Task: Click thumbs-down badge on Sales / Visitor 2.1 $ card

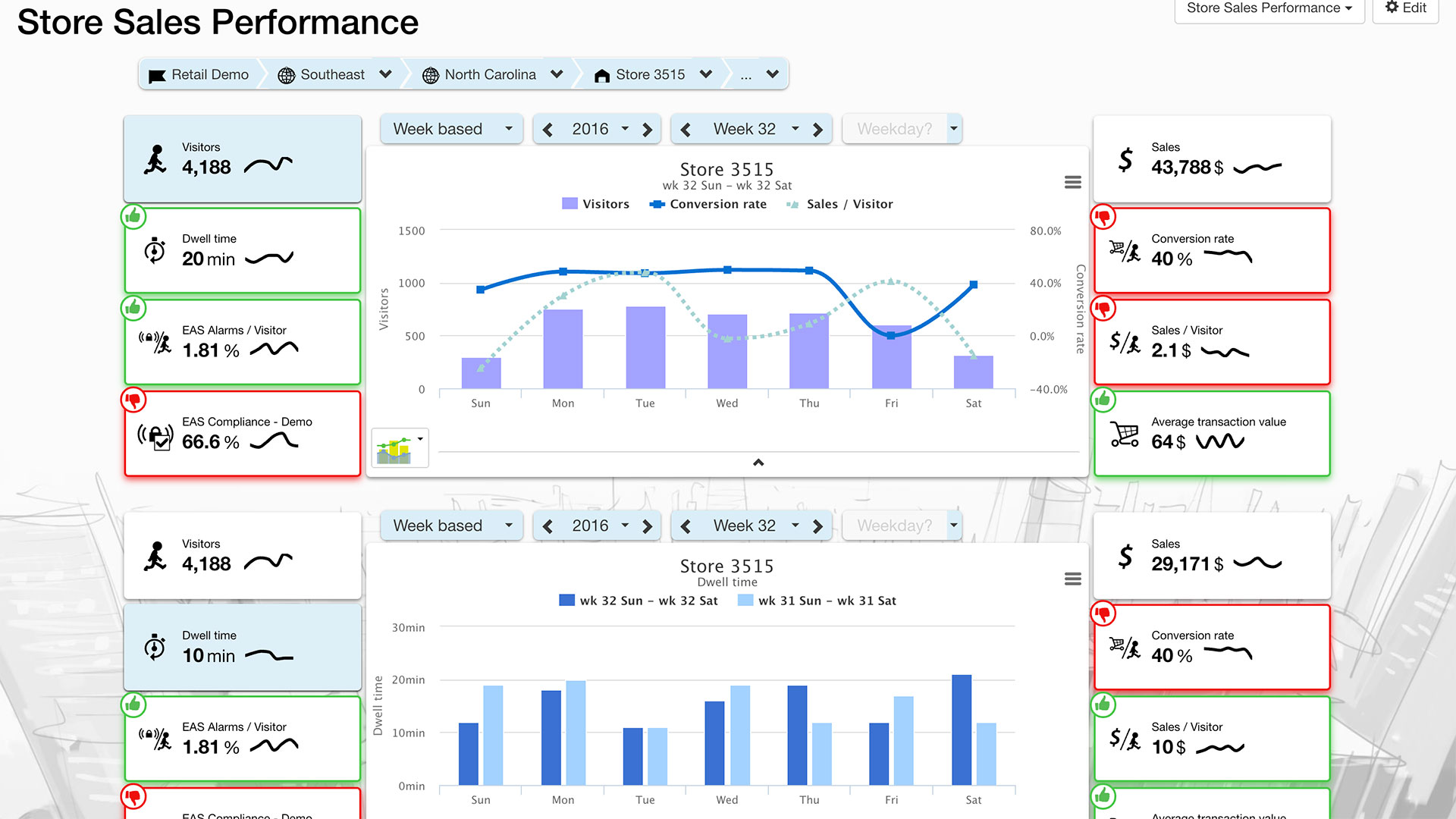Action: point(1103,308)
